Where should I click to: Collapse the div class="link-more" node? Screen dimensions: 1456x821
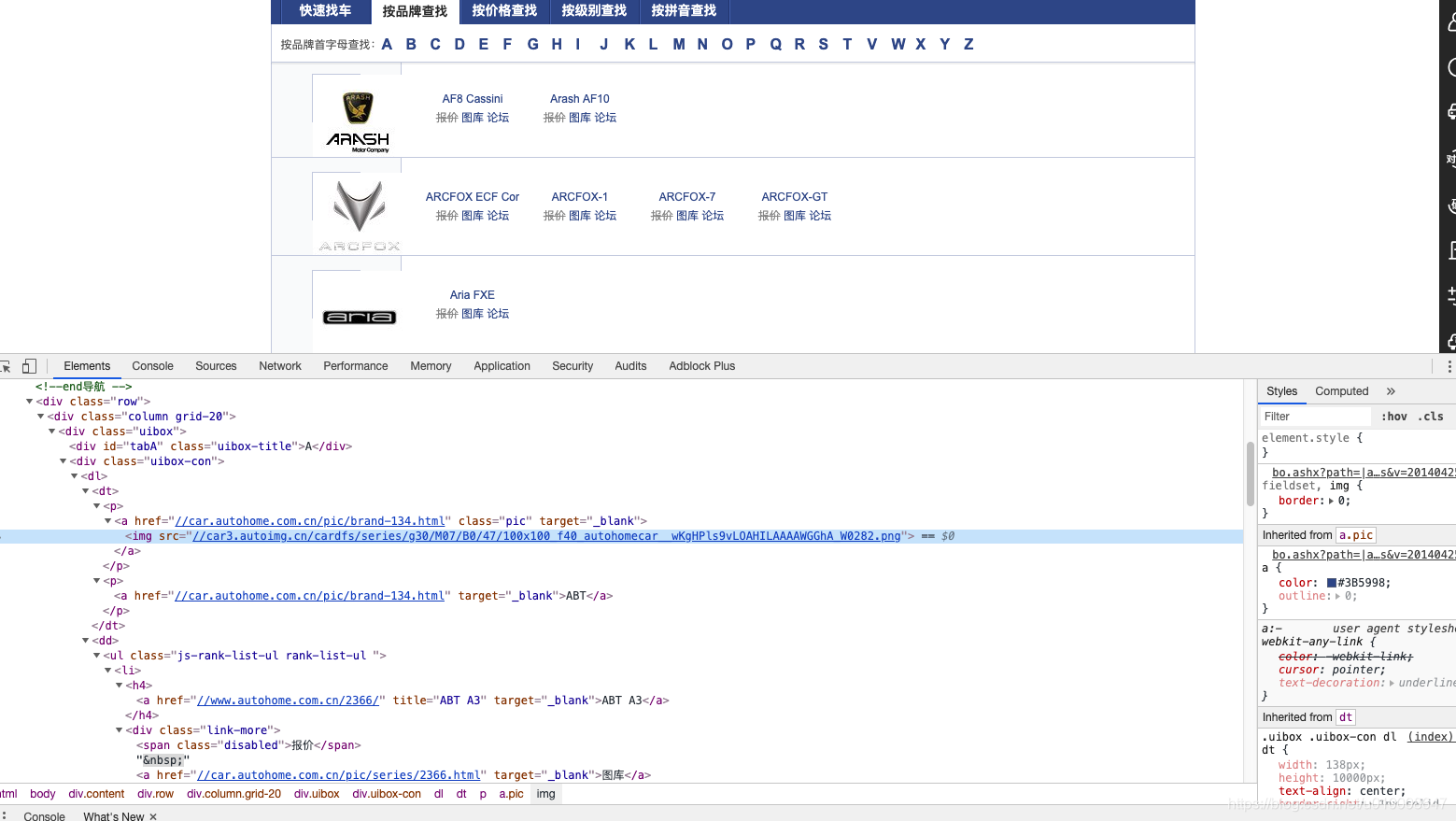[119, 730]
